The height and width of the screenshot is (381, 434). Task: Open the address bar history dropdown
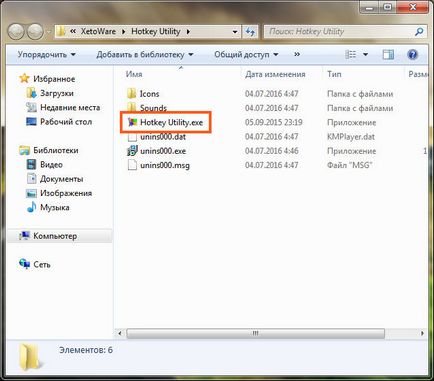(235, 32)
